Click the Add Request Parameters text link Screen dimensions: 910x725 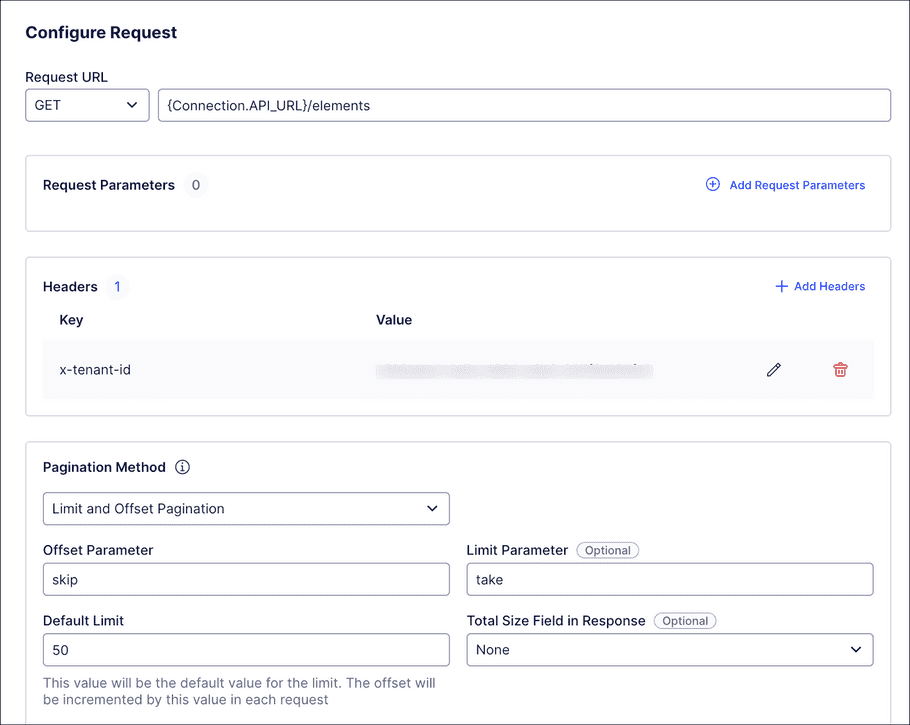click(x=797, y=185)
